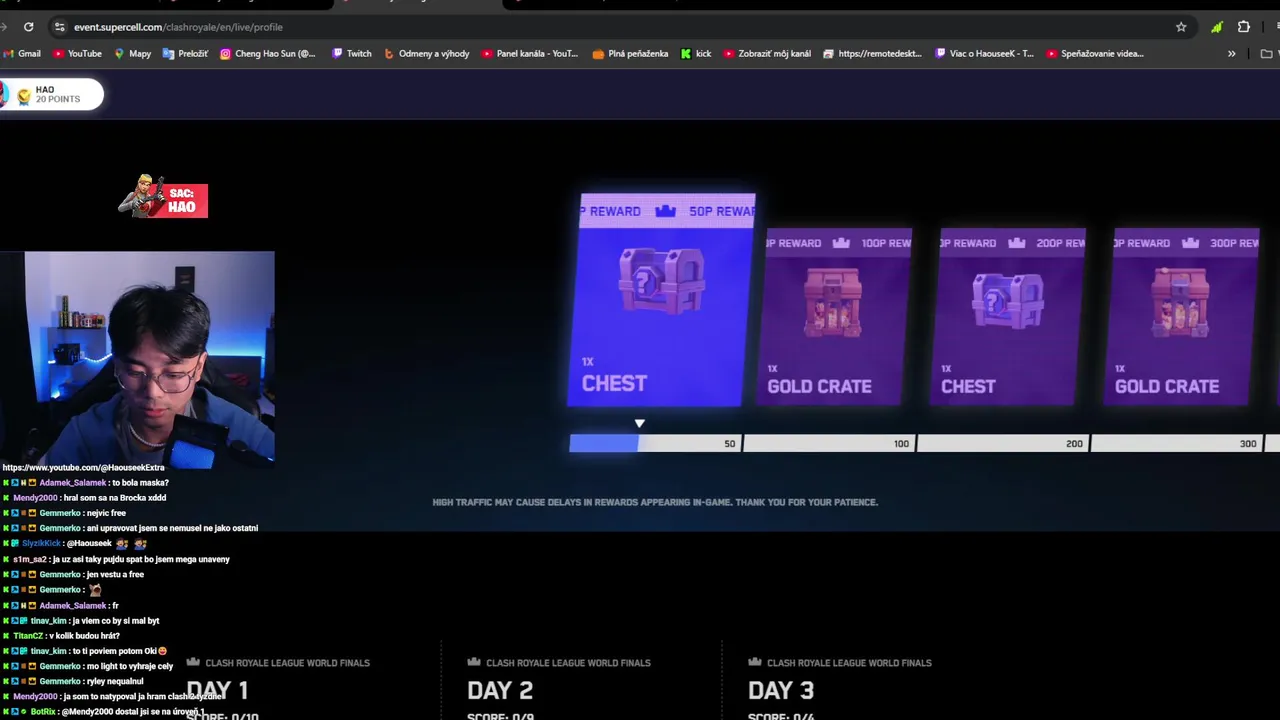Screen dimensions: 1280x720
Task: Click chat username BotRix
Action: click(43, 712)
